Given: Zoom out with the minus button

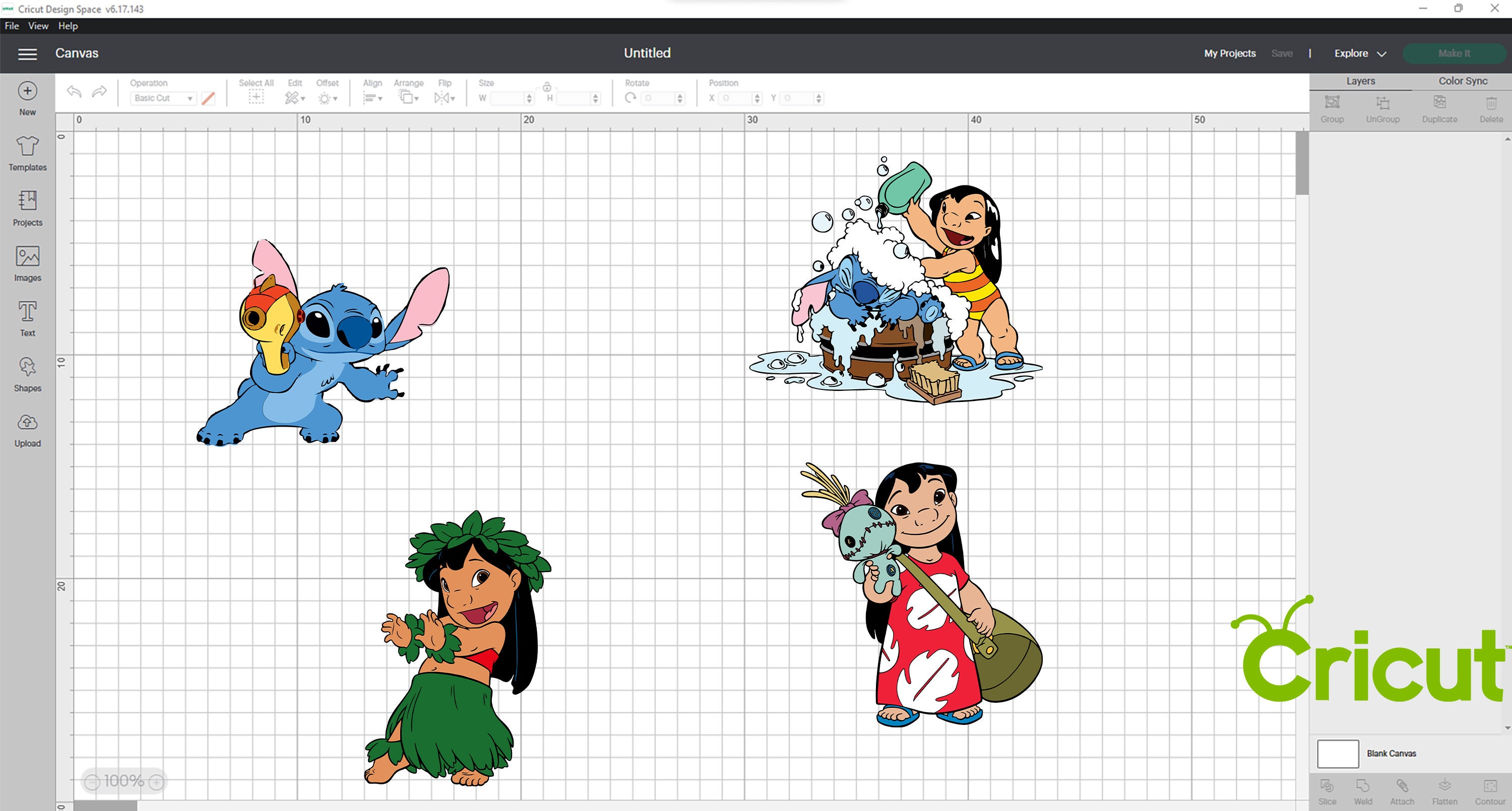Looking at the screenshot, I should click(x=92, y=782).
